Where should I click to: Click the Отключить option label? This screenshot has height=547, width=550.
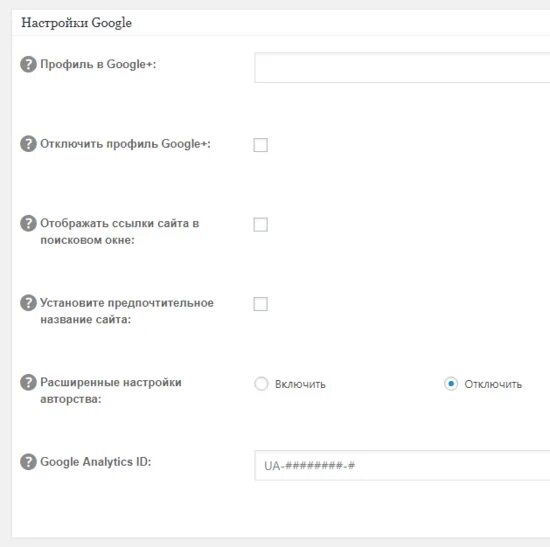[x=493, y=384]
